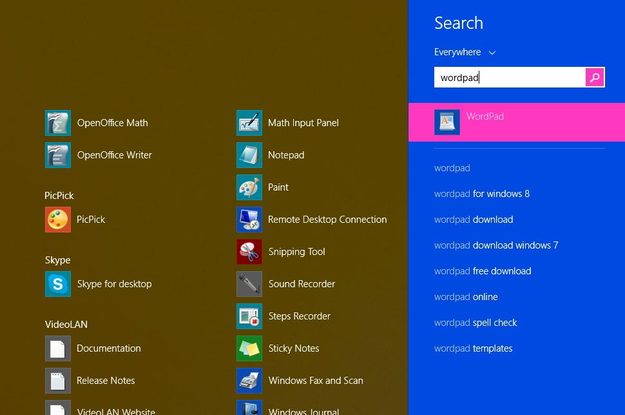This screenshot has height=415, width=625.
Task: Launch the Steps Recorder icon
Action: pos(249,316)
